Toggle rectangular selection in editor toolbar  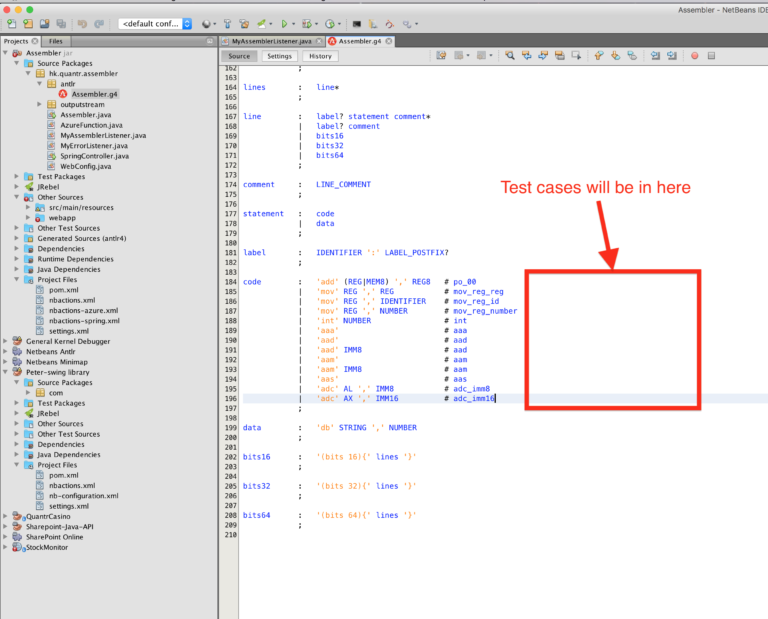pos(576,56)
